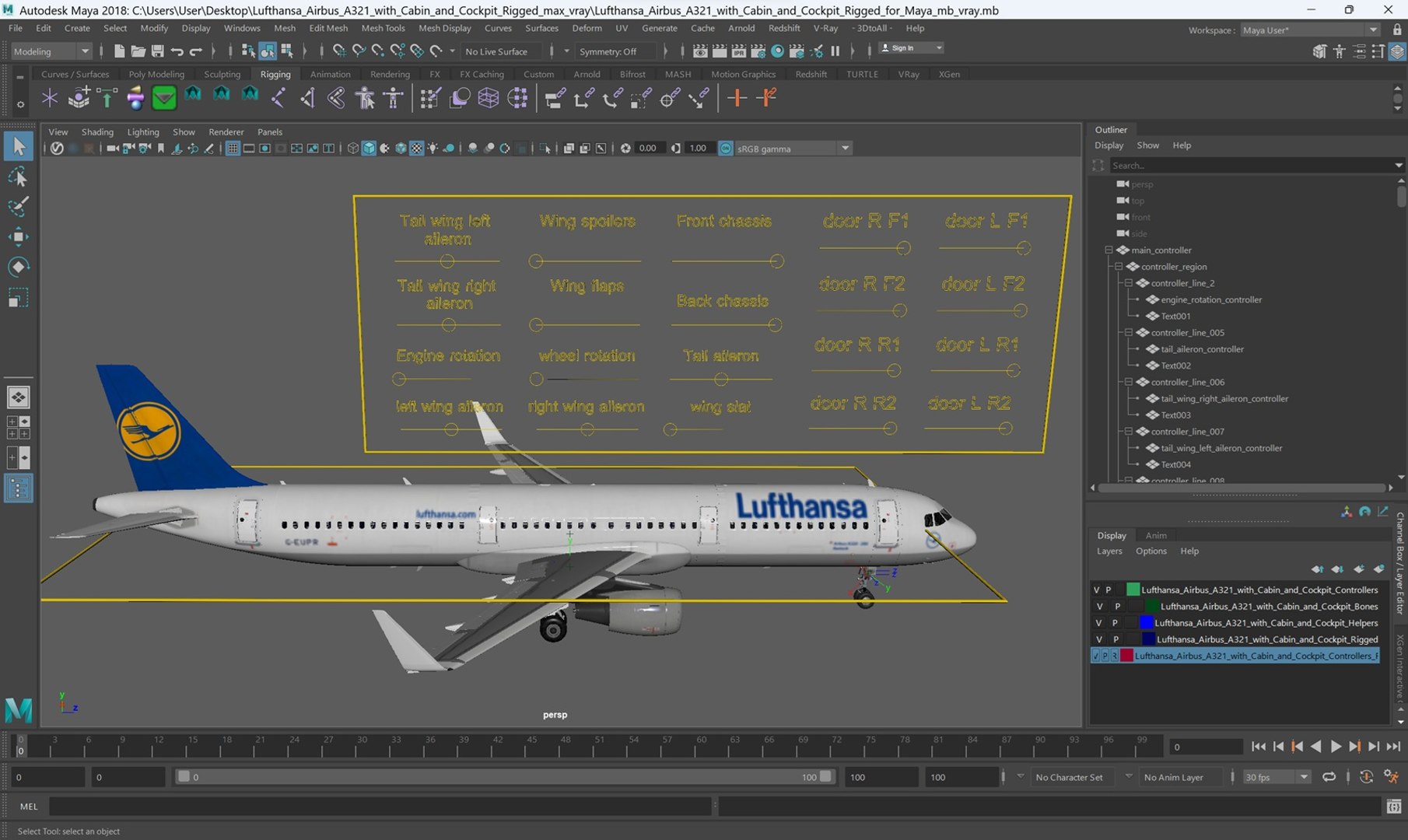
Task: Click the green Controllers layer color swatch
Action: [x=1133, y=590]
